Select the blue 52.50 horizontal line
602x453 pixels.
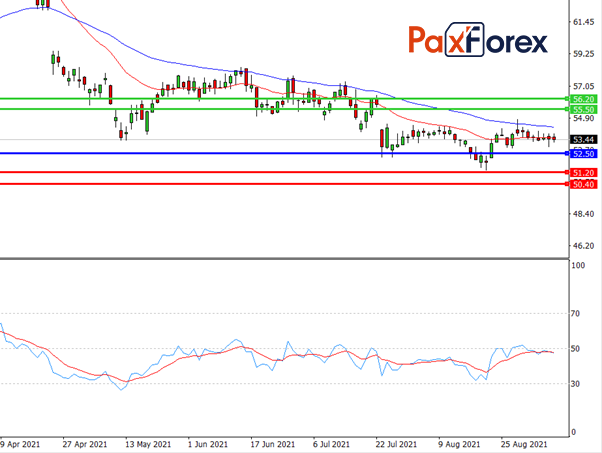tap(284, 154)
